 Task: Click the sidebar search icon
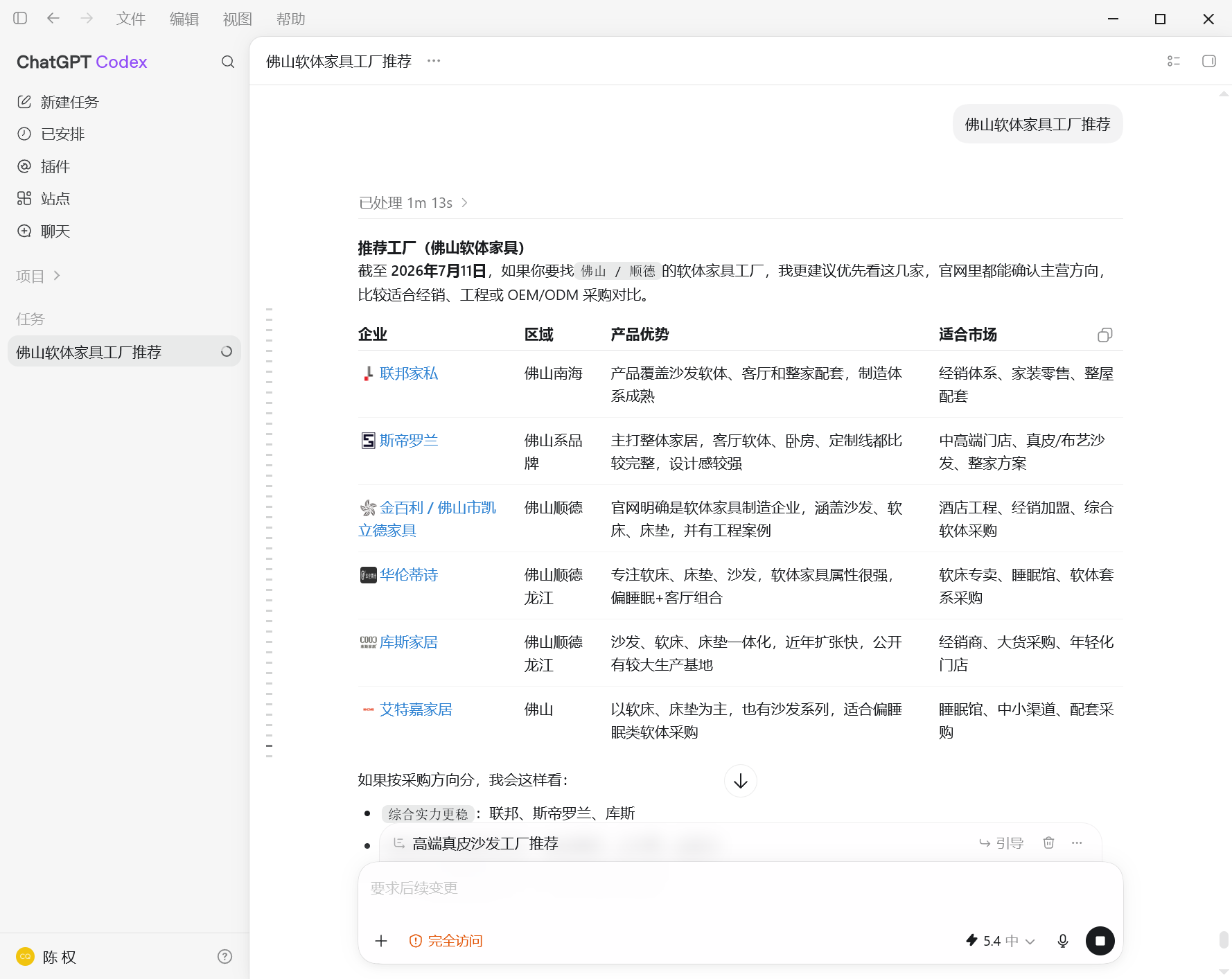click(228, 62)
